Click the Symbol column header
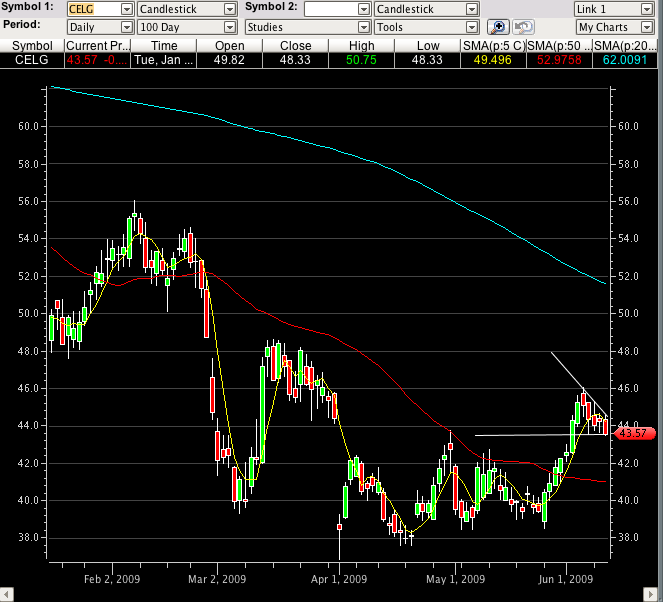 point(32,46)
